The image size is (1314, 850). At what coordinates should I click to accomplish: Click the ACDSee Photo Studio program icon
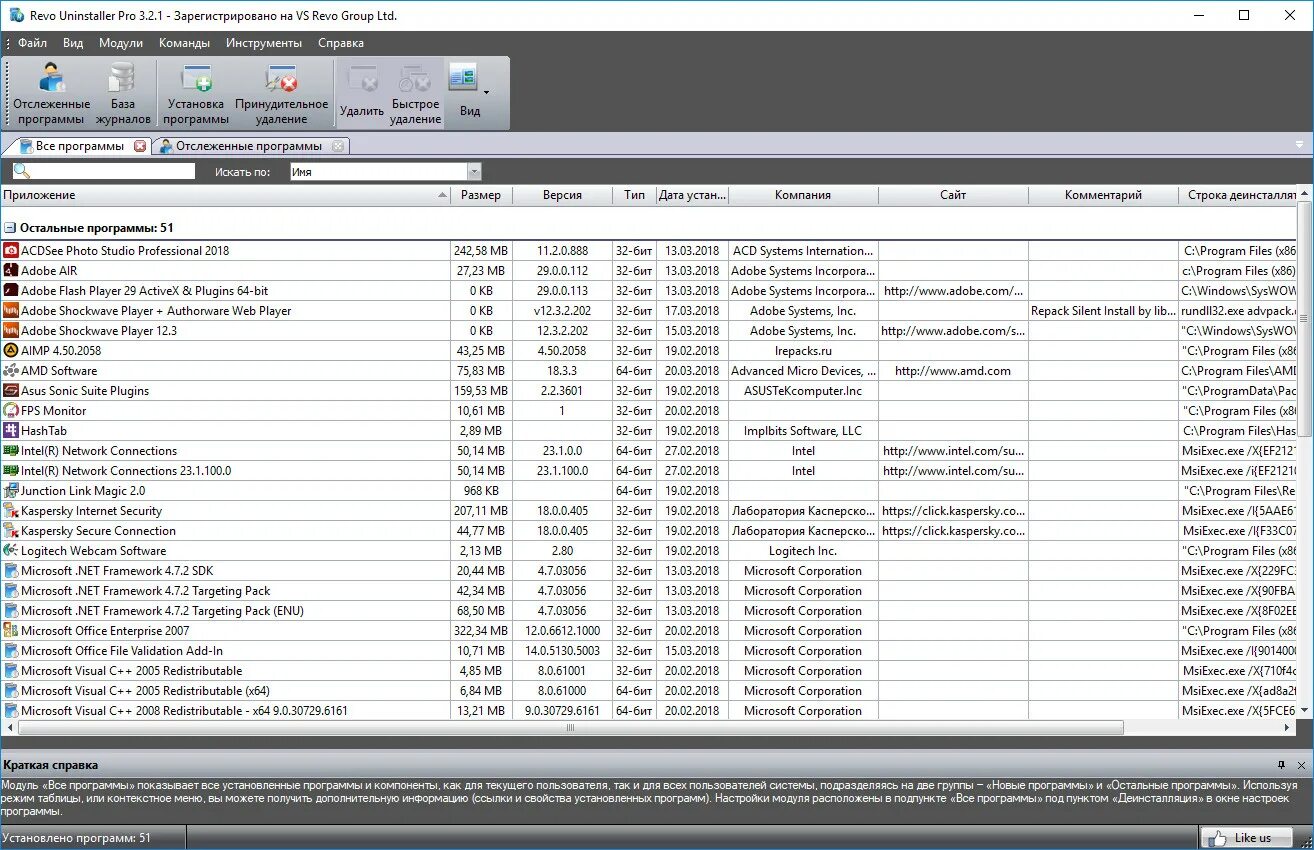[x=11, y=251]
